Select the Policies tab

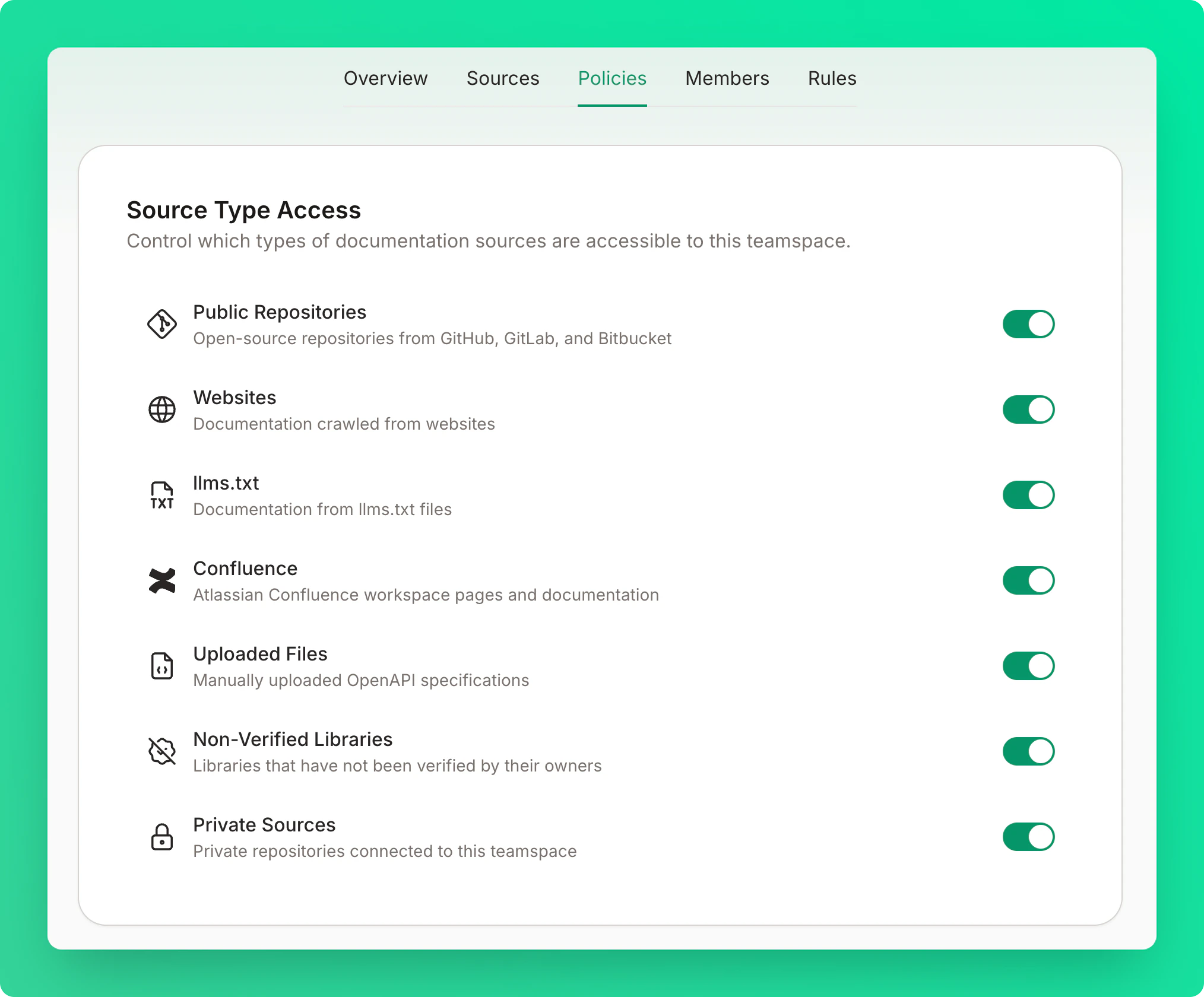coord(612,78)
